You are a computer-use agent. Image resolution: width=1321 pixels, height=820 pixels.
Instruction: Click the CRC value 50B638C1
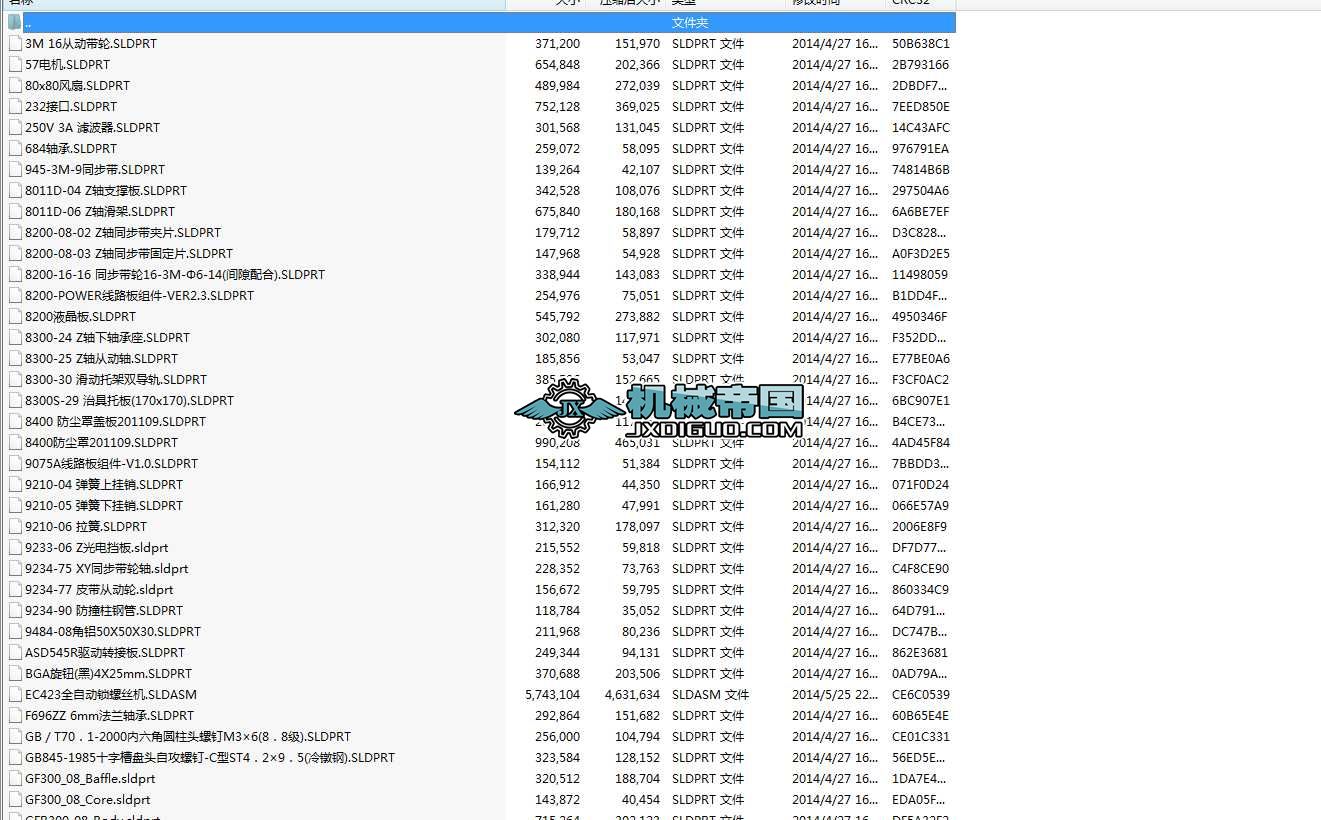pyautogui.click(x=921, y=43)
